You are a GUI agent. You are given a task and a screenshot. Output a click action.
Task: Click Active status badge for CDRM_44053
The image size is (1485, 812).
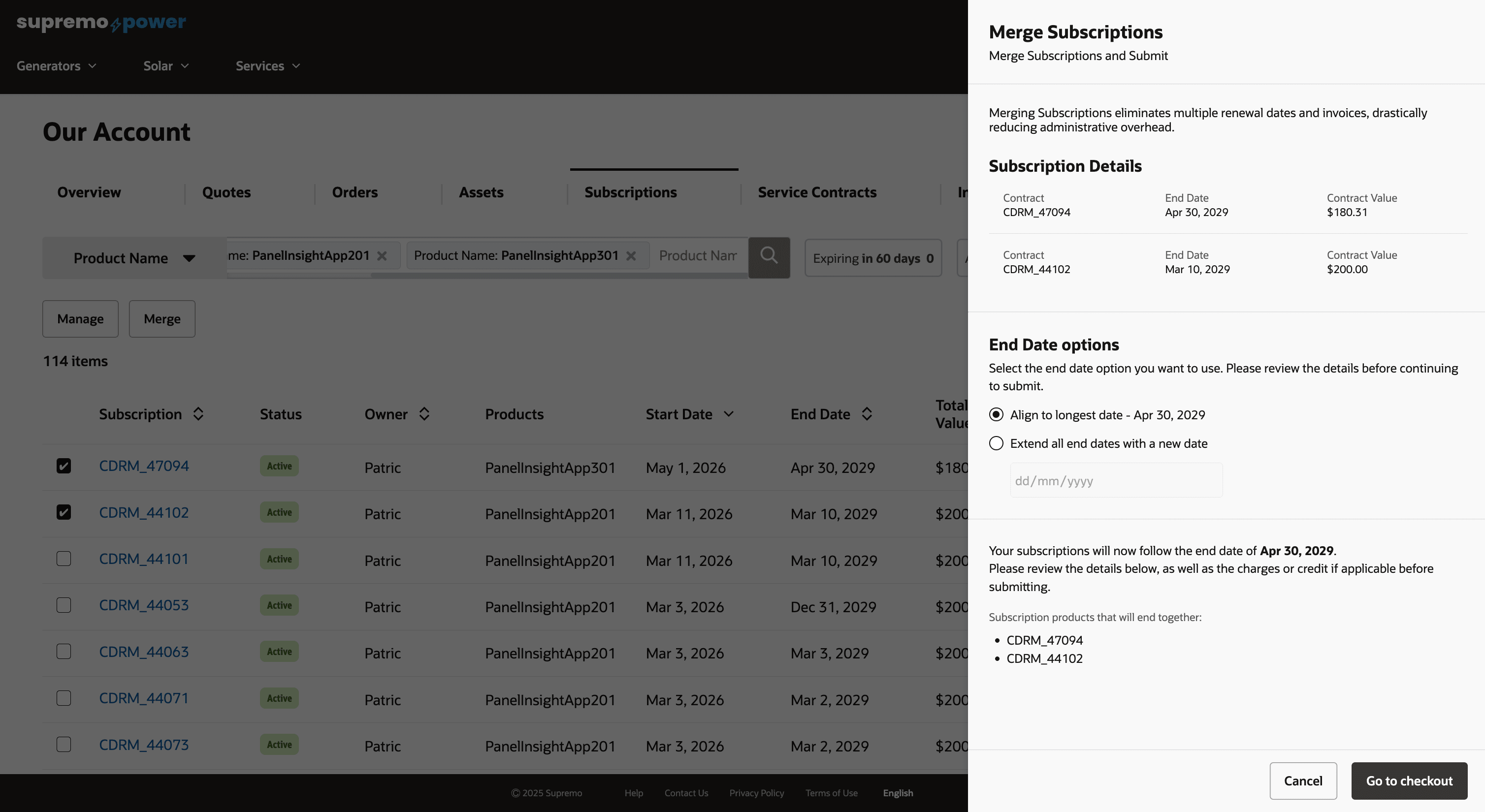click(279, 604)
